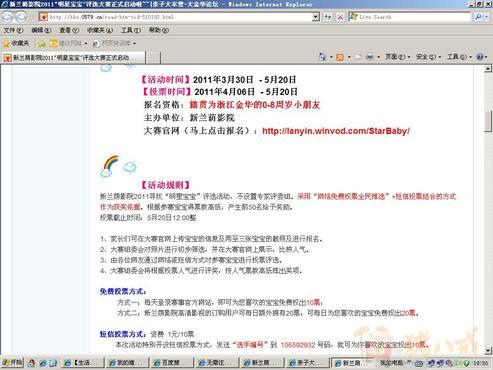Expand the Print dropdown arrow
The height and width of the screenshot is (370, 493).
pyautogui.click(x=379, y=57)
